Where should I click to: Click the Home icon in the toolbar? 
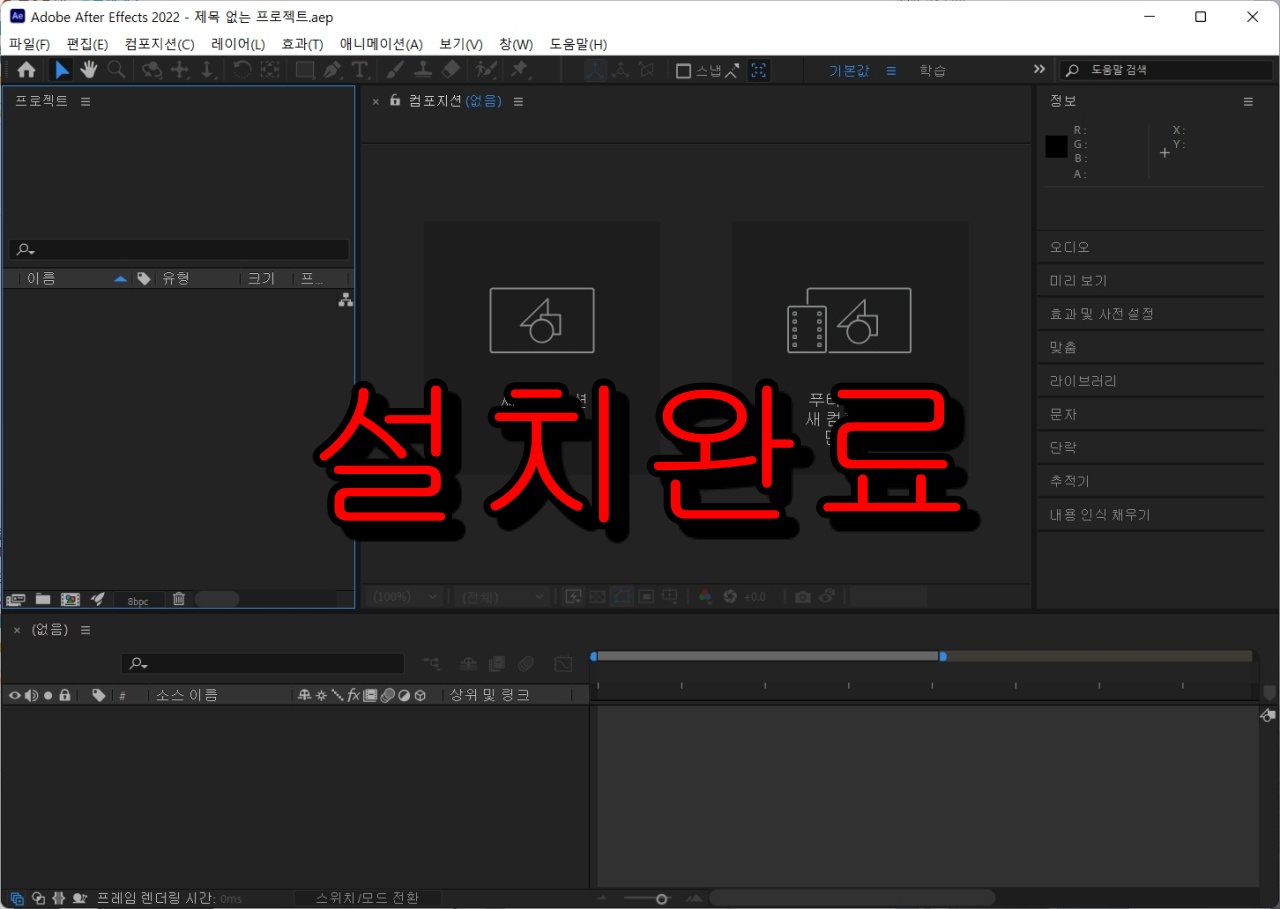pyautogui.click(x=27, y=70)
